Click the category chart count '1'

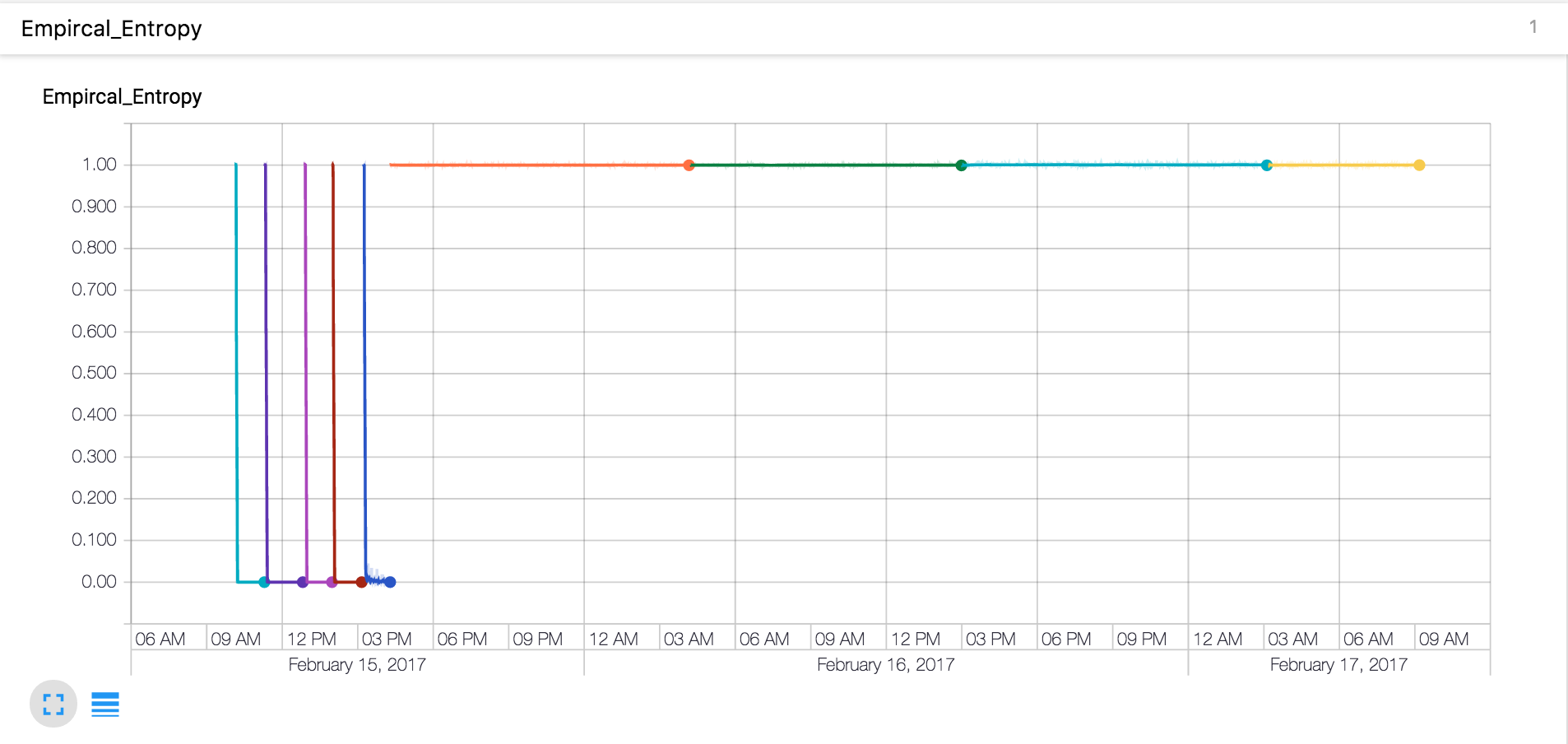pos(1533,27)
